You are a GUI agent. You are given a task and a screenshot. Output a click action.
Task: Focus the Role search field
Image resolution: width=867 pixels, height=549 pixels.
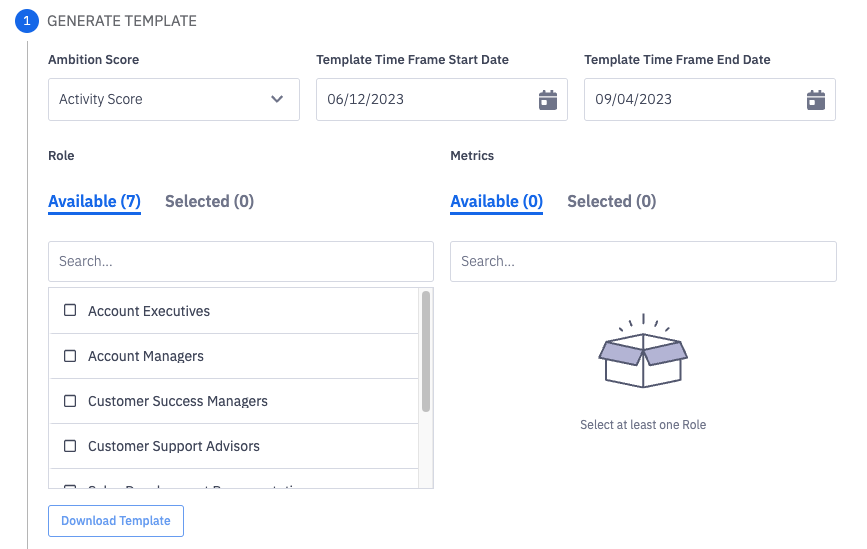pos(240,261)
